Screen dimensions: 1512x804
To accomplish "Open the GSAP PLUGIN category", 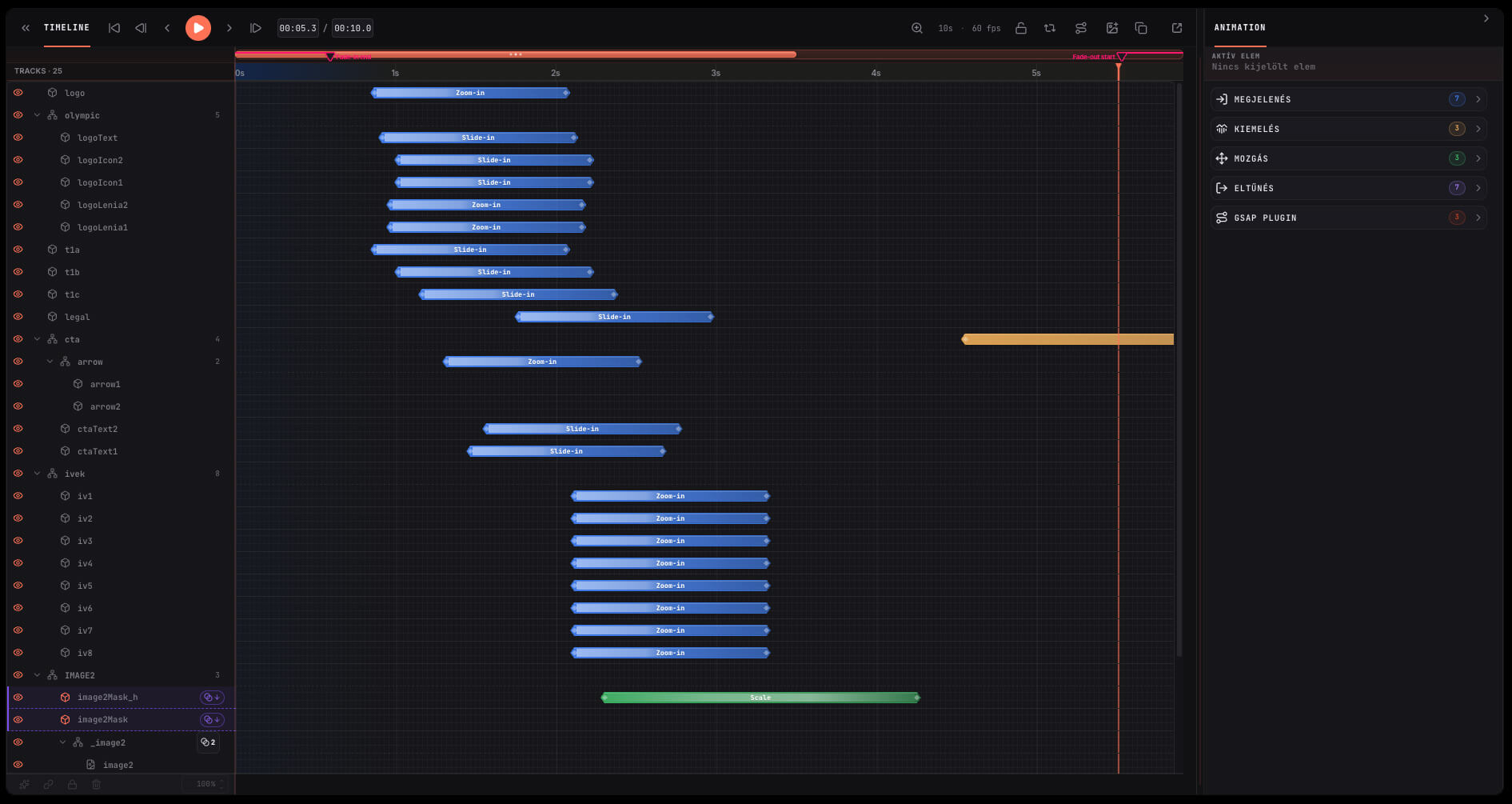I will (x=1348, y=218).
